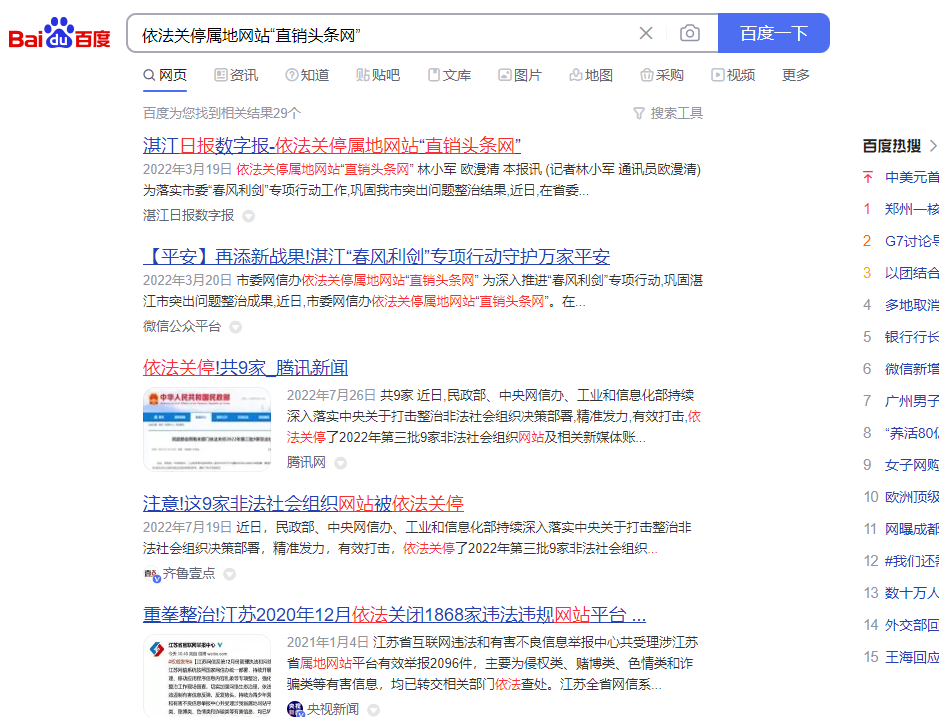Switch to the 资讯 tab
Image resolution: width=939 pixels, height=717 pixels.
pos(237,75)
